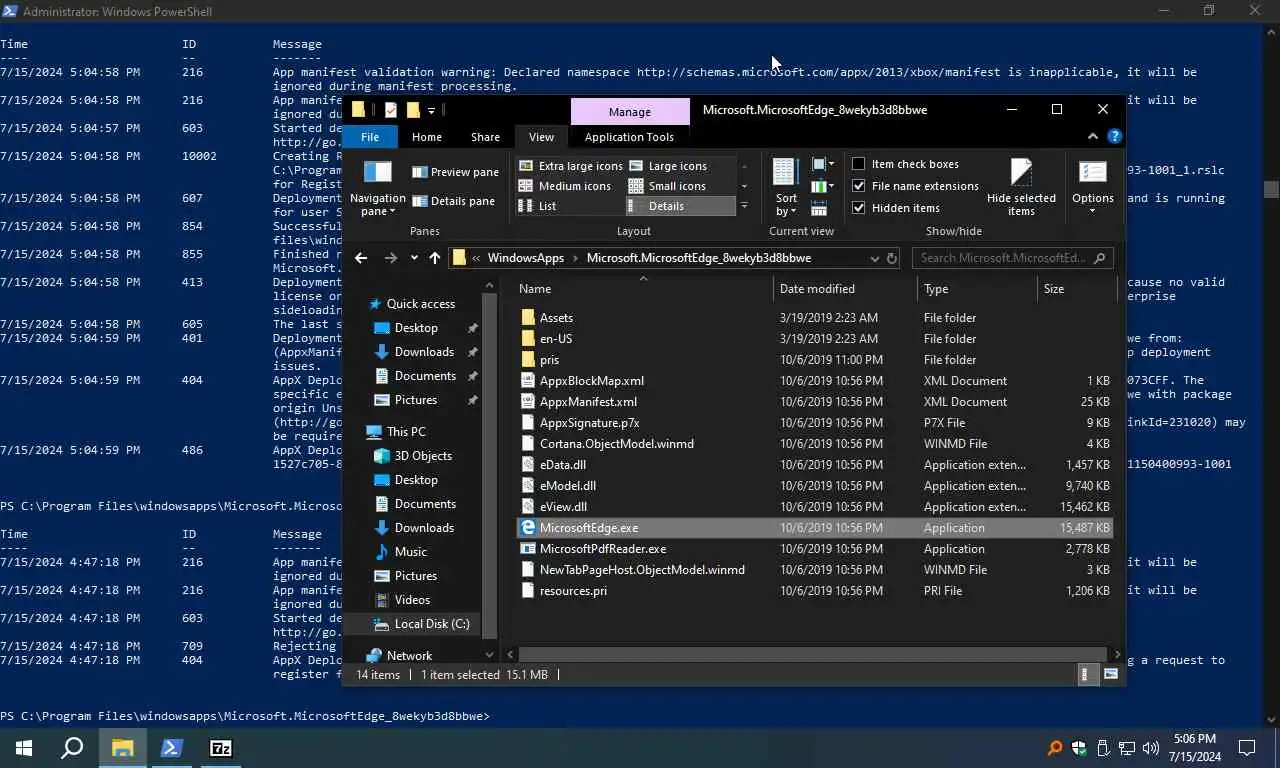Click Hide selected items button
The image size is (1280, 768).
(1021, 187)
